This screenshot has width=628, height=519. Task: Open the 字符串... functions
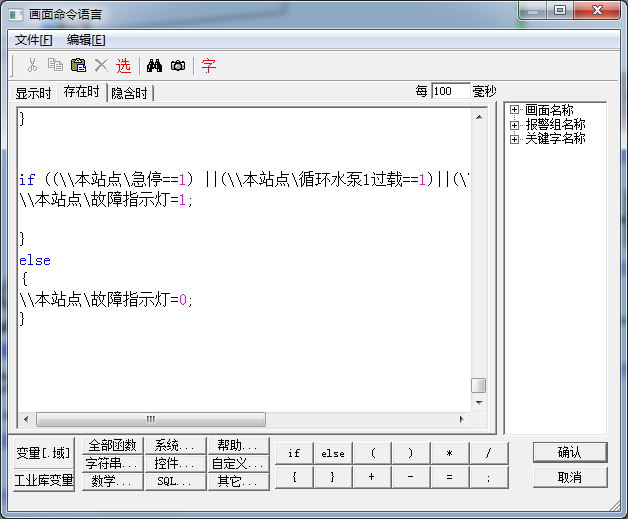coord(113,463)
